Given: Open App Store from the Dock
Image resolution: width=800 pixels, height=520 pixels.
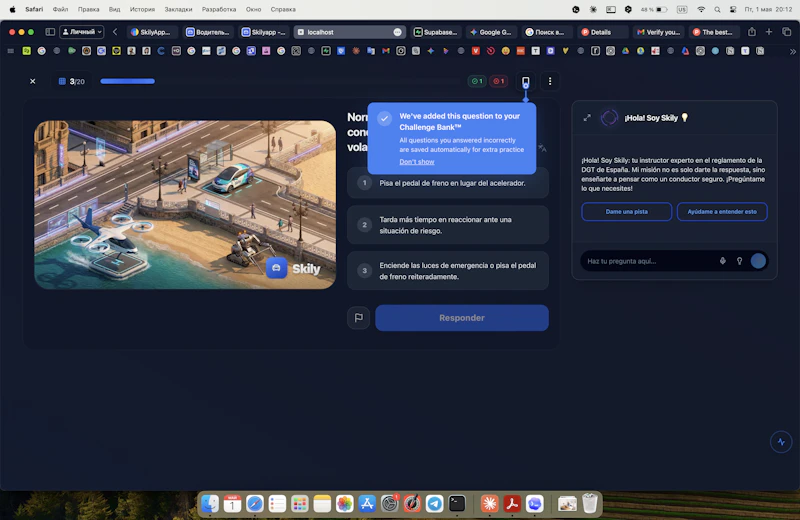Looking at the screenshot, I should pos(367,504).
